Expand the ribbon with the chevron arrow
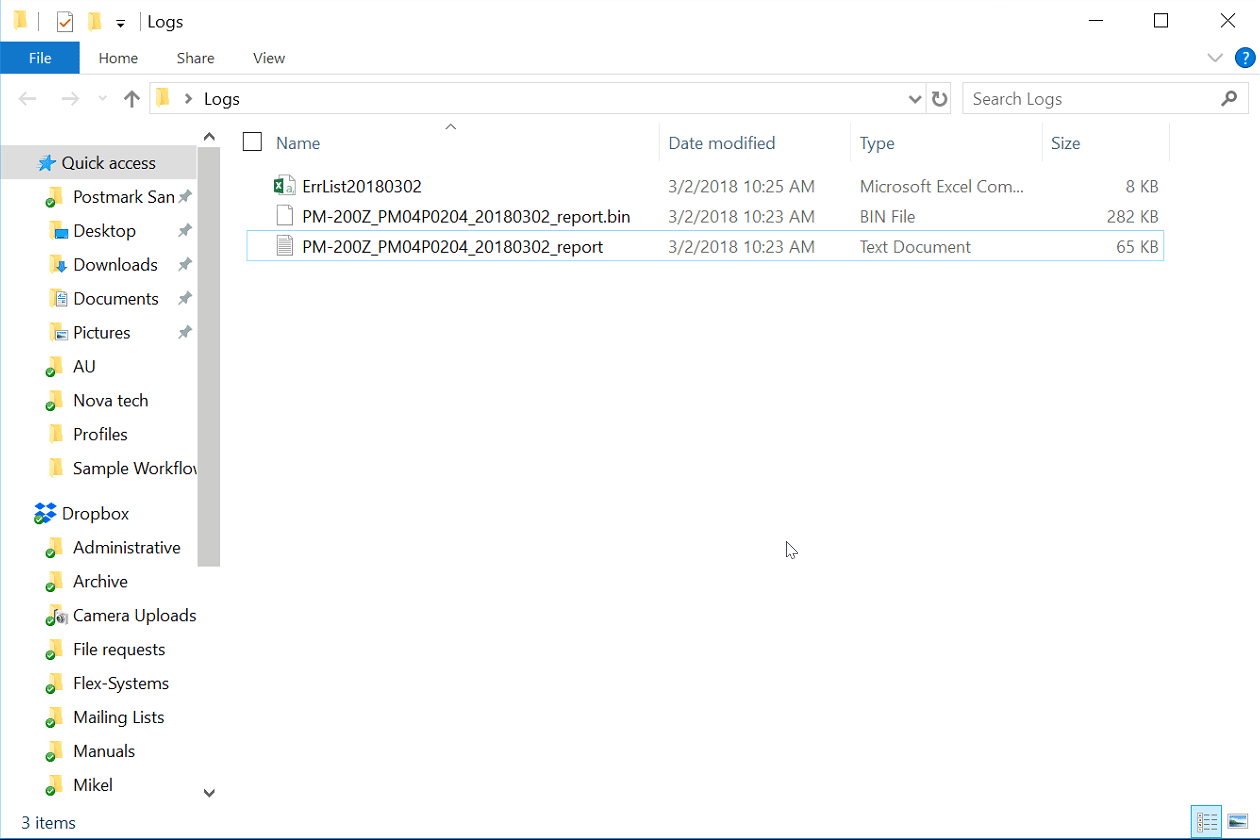 [1215, 58]
